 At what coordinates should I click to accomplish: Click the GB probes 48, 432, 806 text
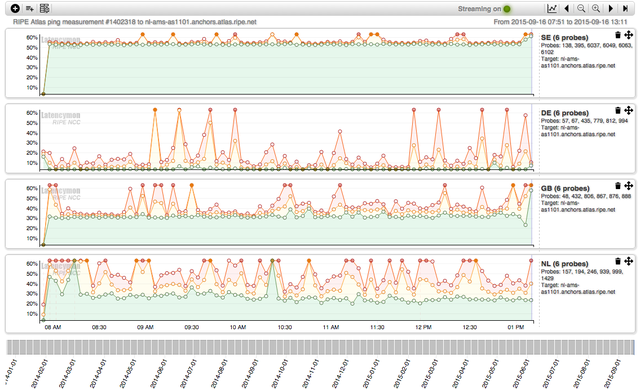pos(586,196)
